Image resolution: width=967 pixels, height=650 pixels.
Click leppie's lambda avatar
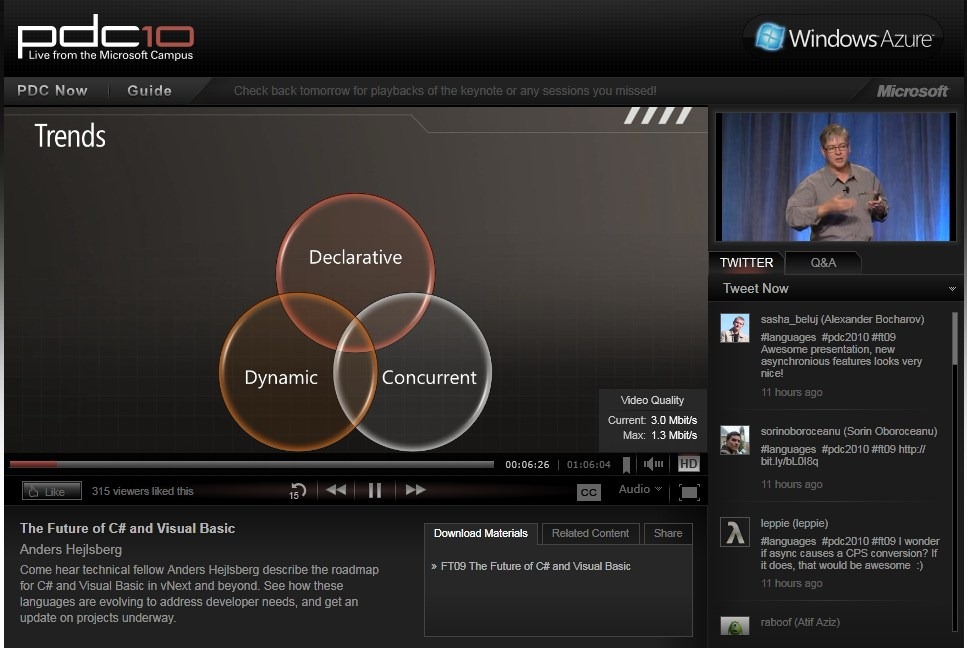(x=735, y=532)
